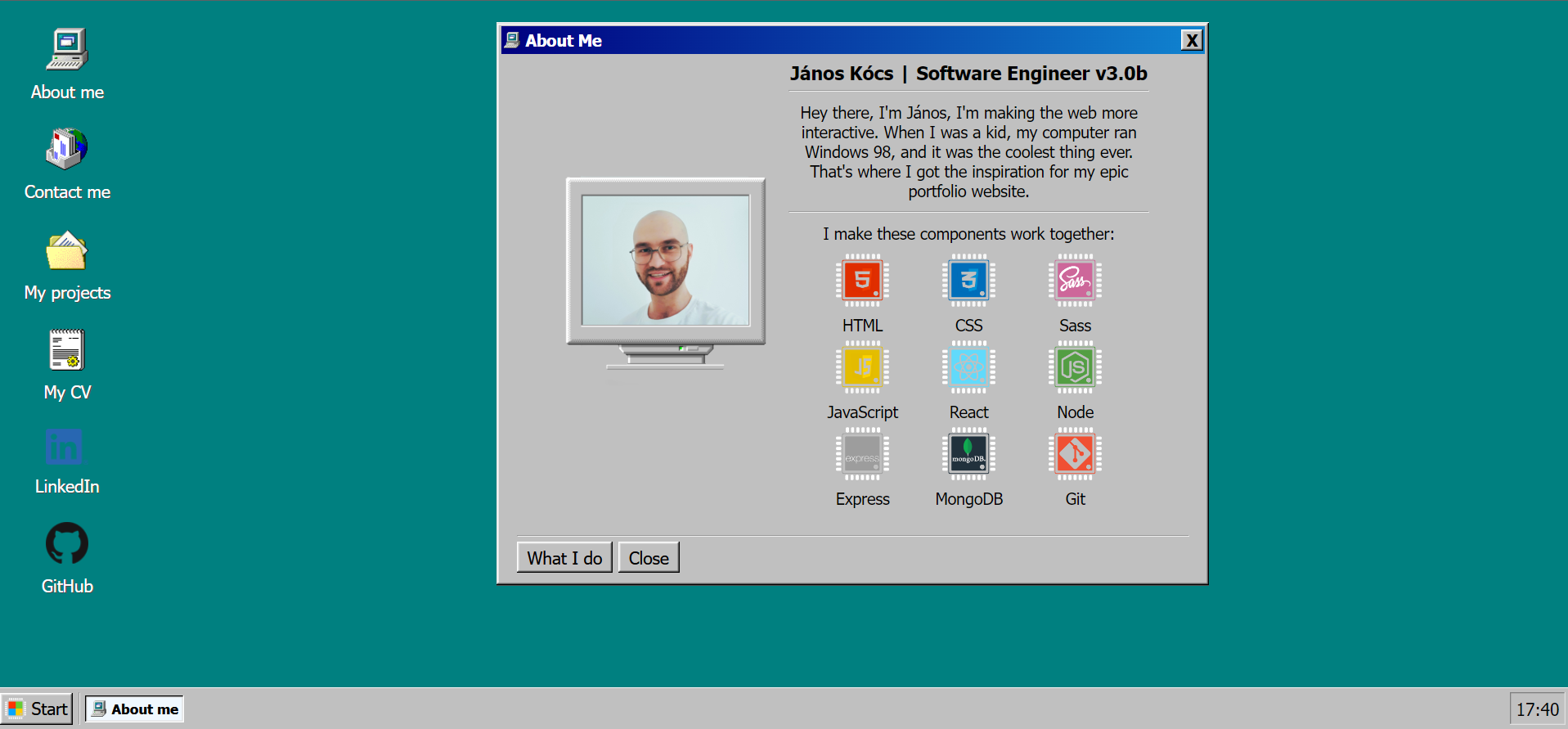Click the Close button in dialog
The width and height of the screenshot is (1568, 729).
[x=649, y=558]
